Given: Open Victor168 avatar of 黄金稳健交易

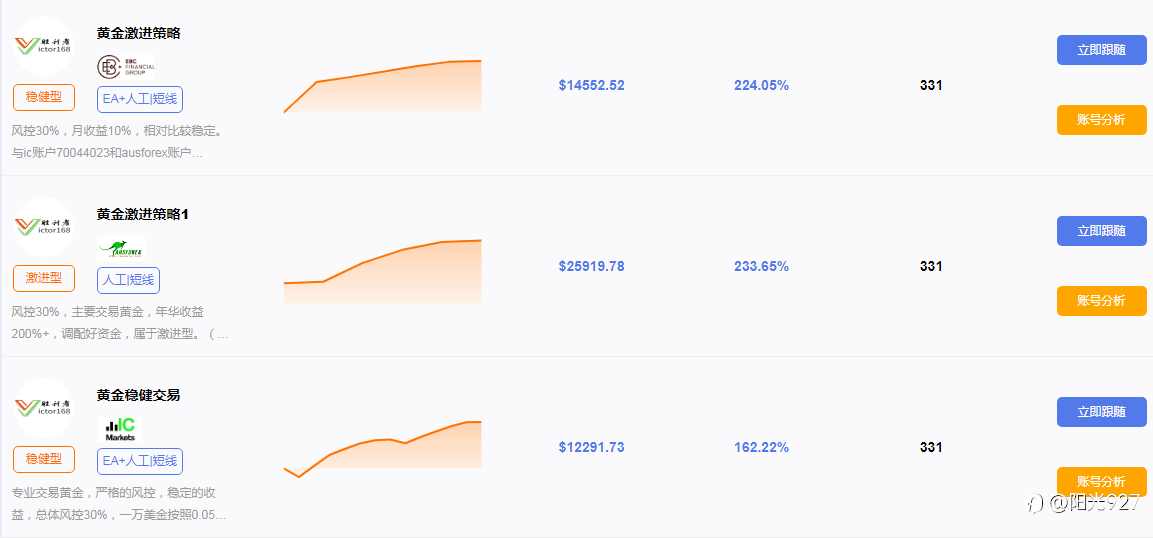Looking at the screenshot, I should 43,408.
